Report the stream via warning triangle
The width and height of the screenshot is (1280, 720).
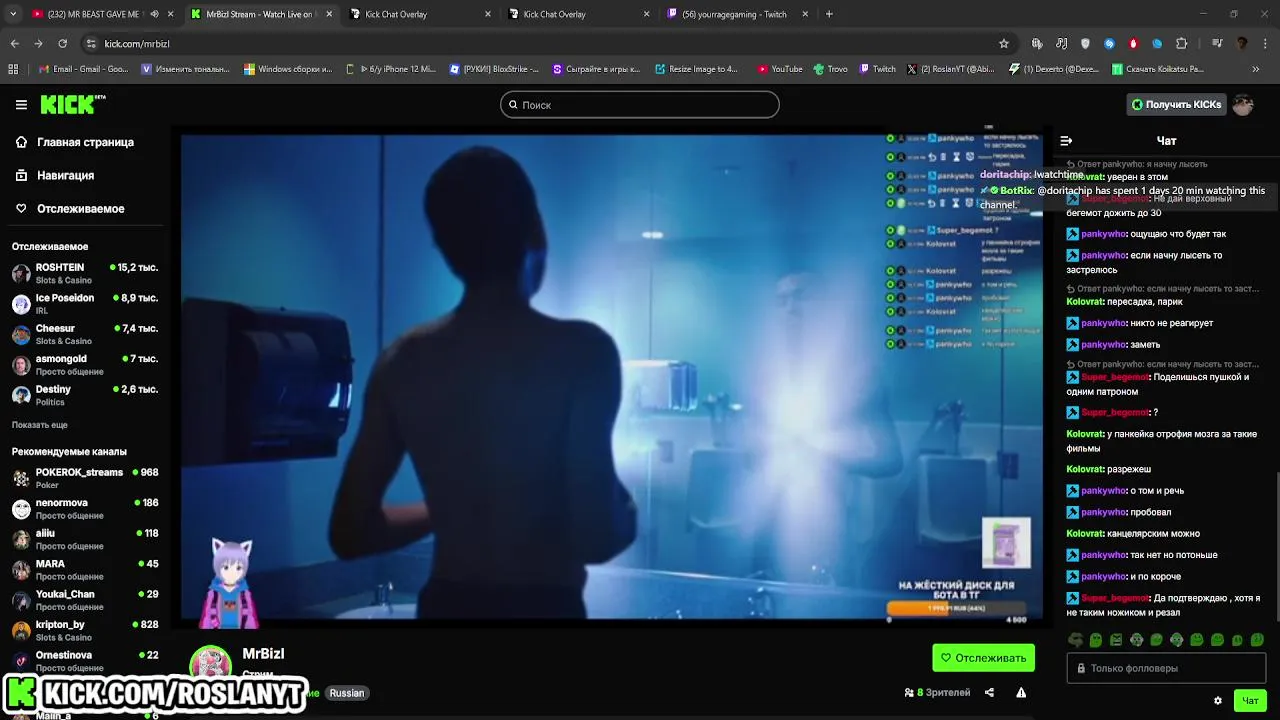click(x=1021, y=692)
